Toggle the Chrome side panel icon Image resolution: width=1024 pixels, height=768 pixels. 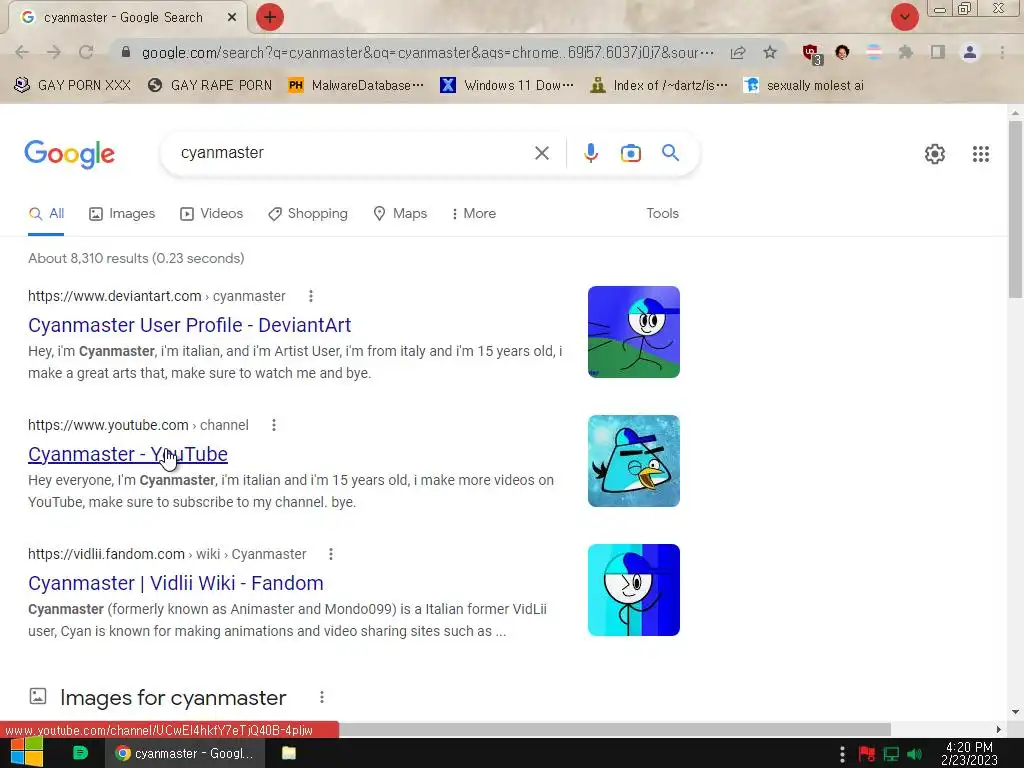point(938,52)
